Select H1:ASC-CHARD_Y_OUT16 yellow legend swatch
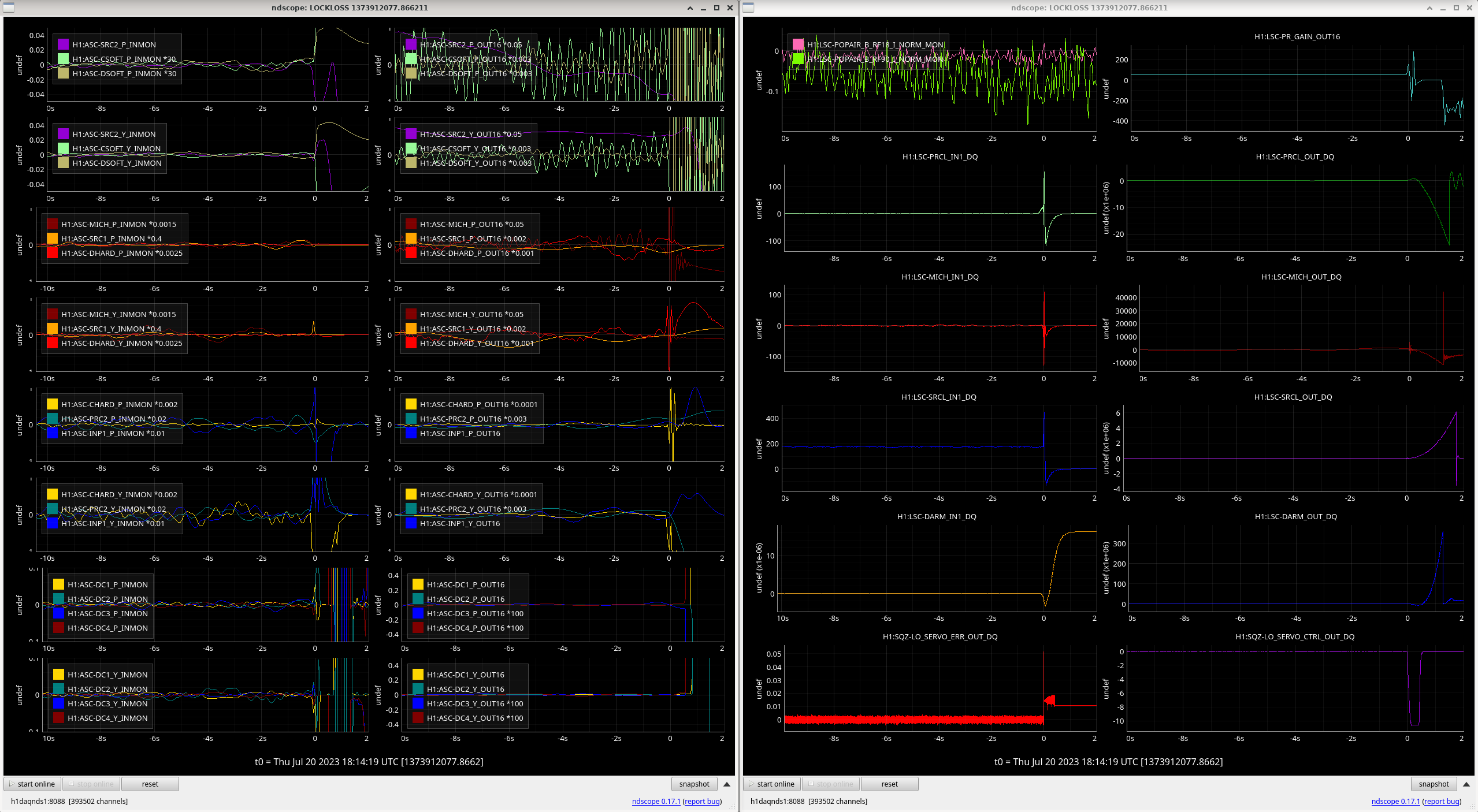This screenshot has width=1478, height=812. point(411,494)
